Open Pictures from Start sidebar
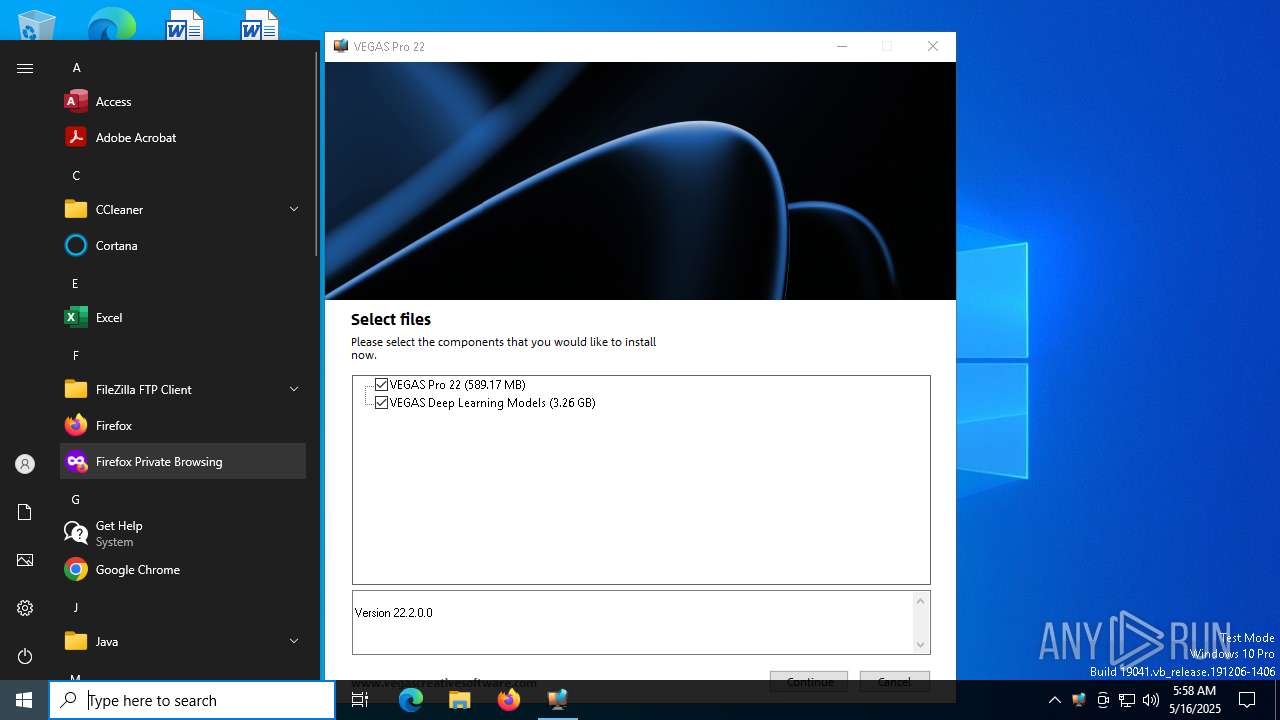The image size is (1280, 720). [25, 560]
